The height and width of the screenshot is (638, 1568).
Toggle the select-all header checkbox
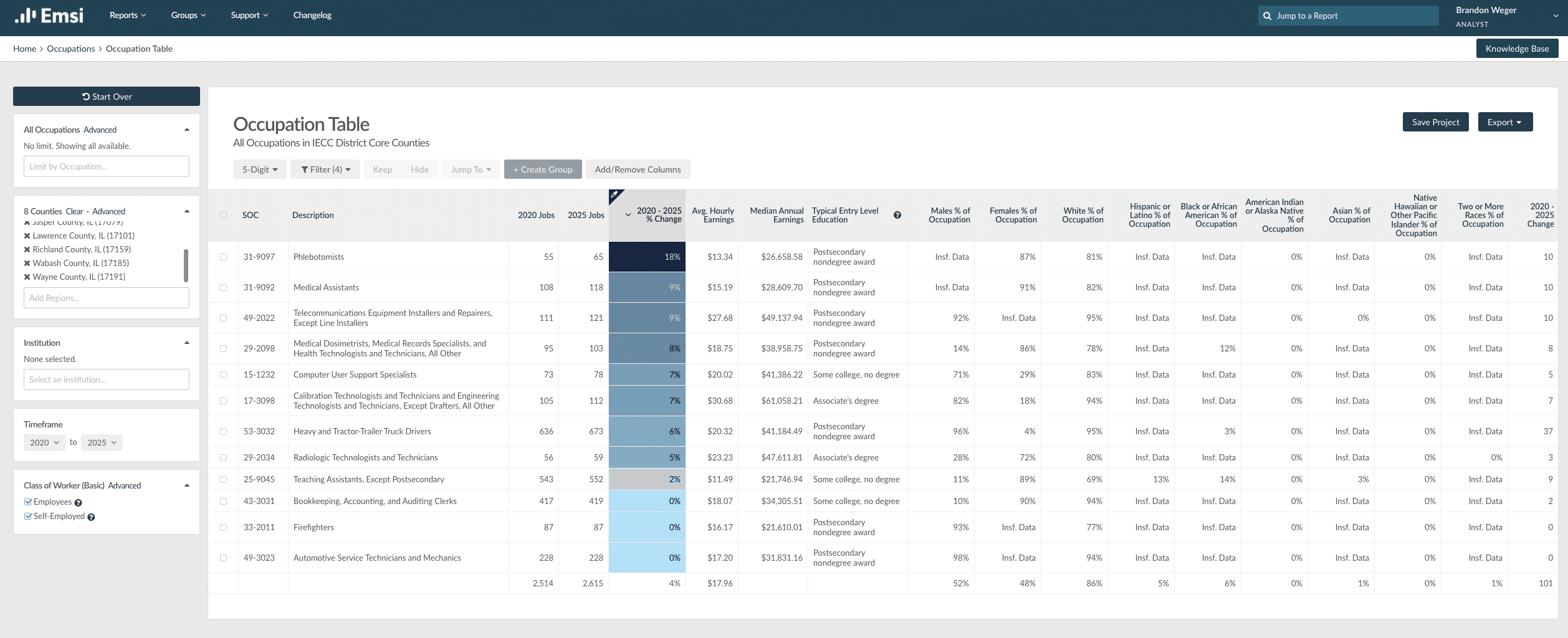[223, 215]
